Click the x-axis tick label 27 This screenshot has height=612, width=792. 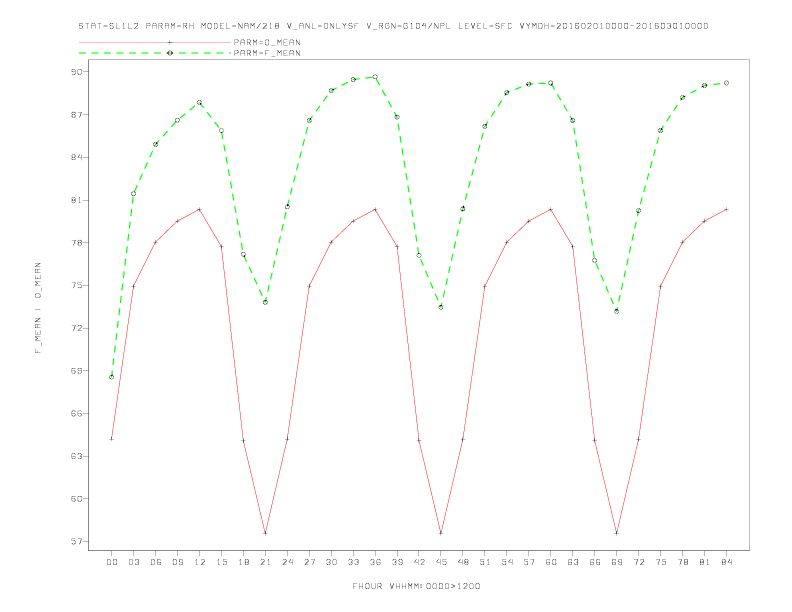(310, 562)
